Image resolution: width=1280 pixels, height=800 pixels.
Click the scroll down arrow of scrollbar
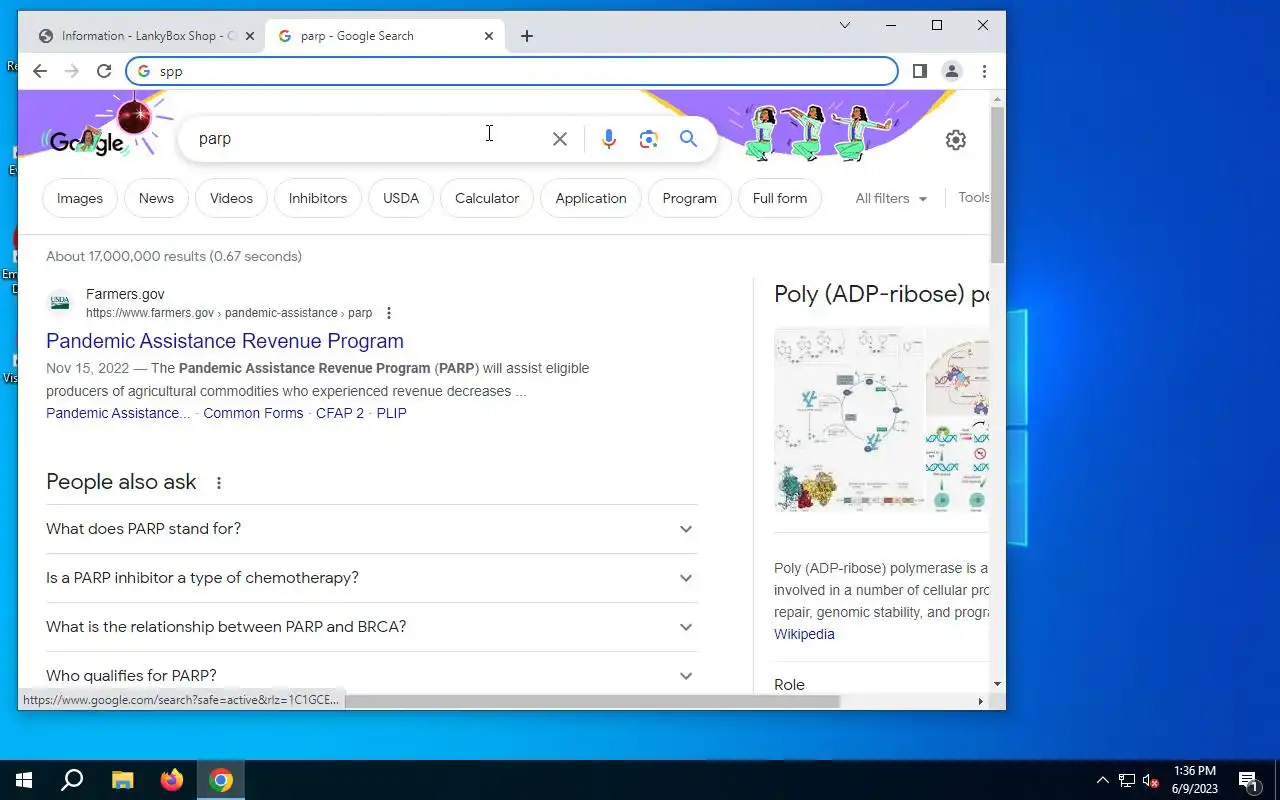pos(997,684)
